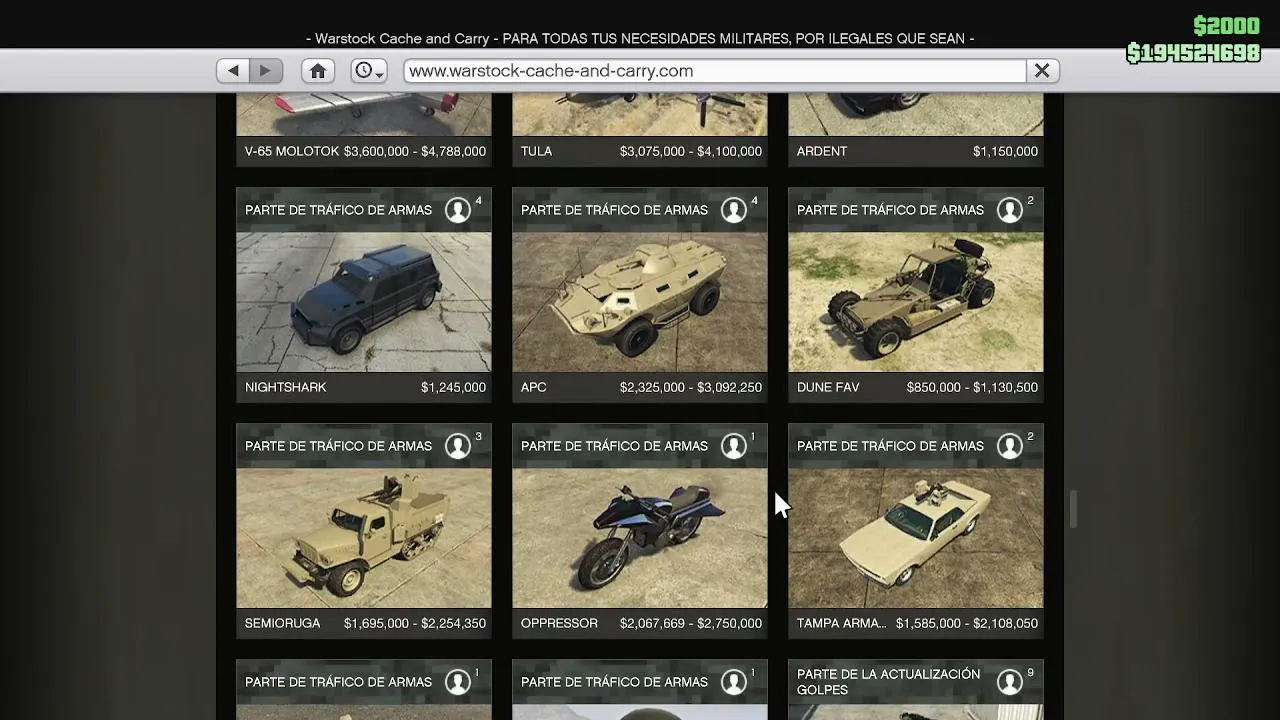Select the V-65 MOLOTOK listing name
Viewport: 1280px width, 720px height.
tap(290, 151)
